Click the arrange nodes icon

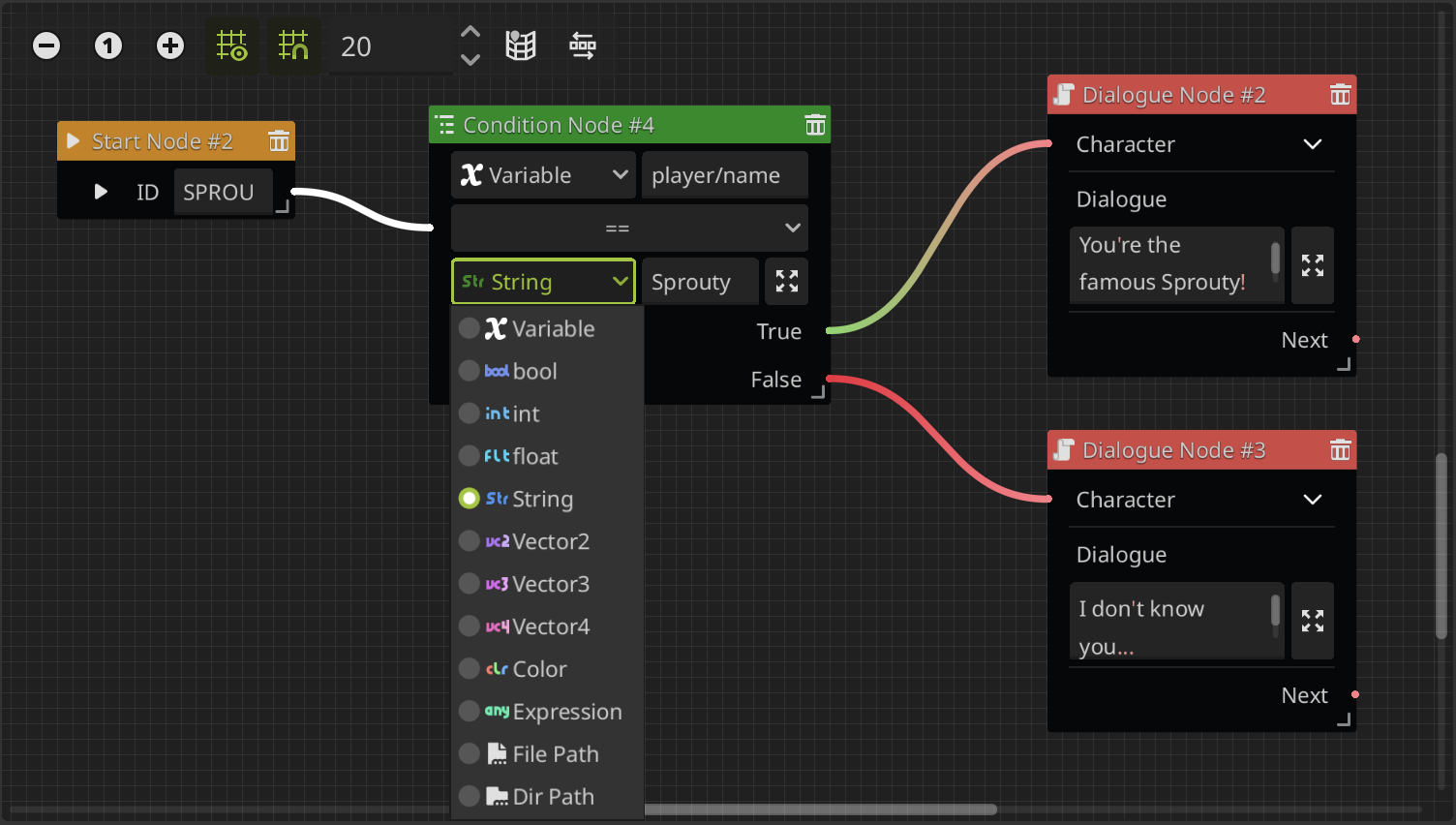coord(583,46)
